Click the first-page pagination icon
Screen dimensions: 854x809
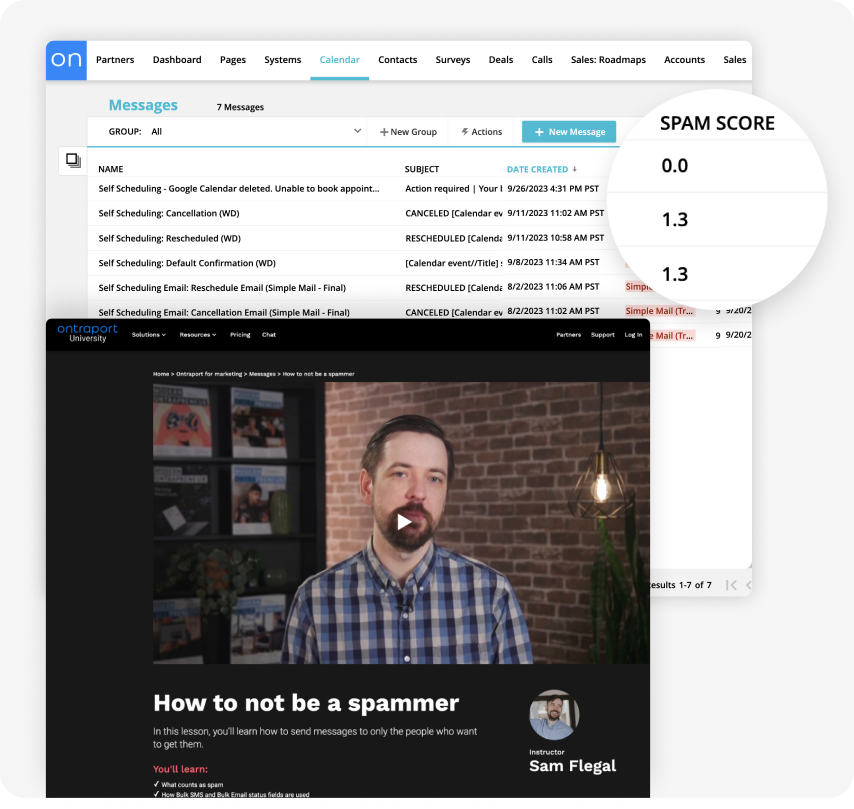(x=732, y=585)
